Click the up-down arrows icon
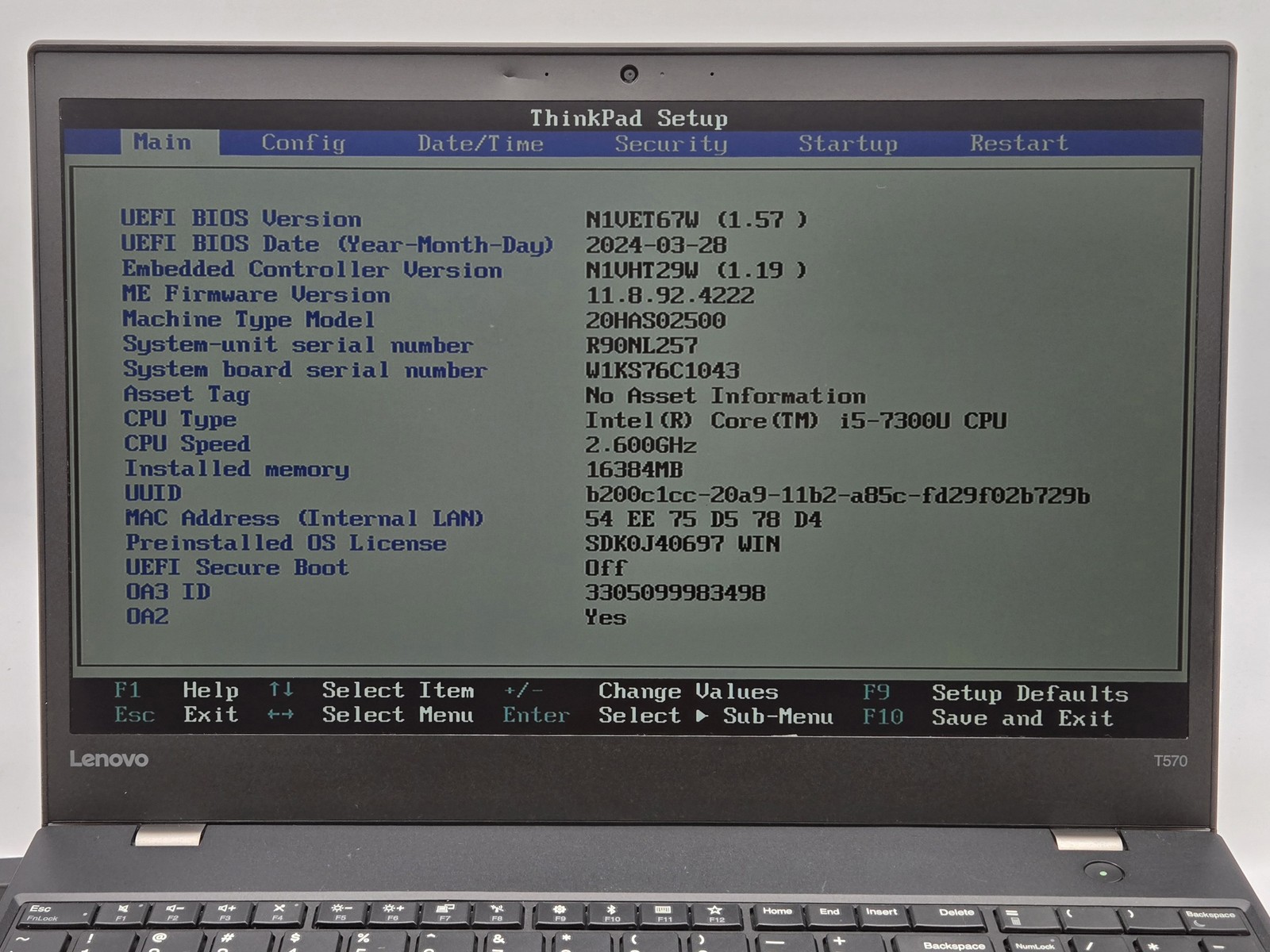Viewport: 1270px width, 952px height. point(281,689)
